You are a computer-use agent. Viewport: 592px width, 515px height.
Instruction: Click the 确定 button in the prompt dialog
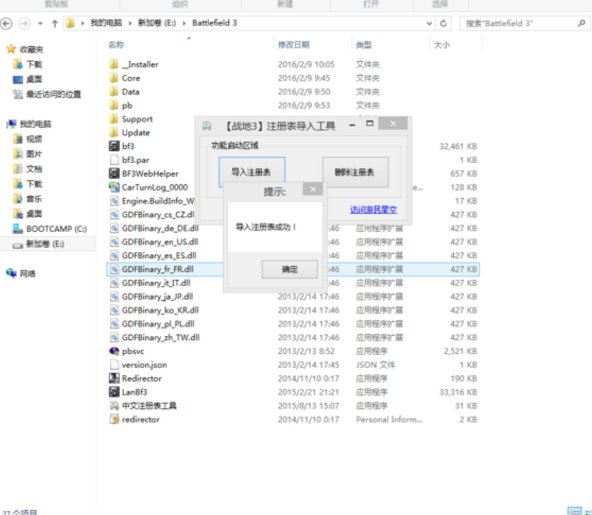290,269
